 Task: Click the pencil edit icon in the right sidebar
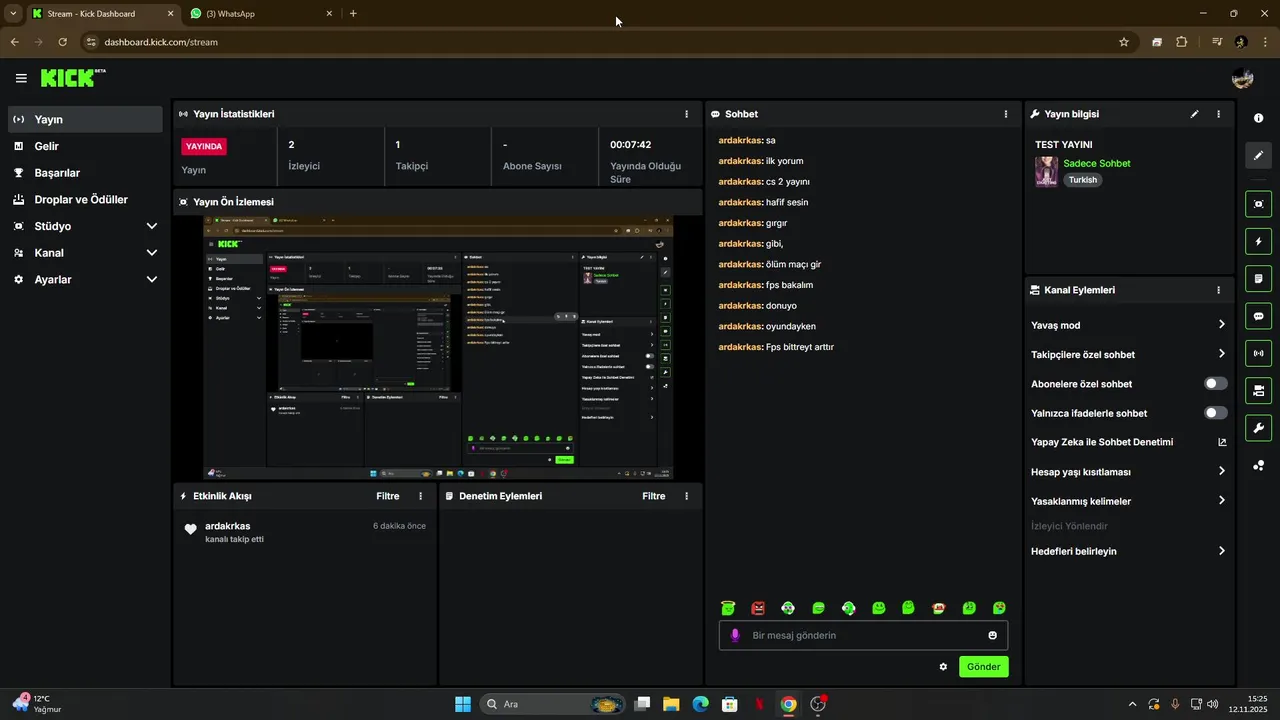click(x=1258, y=155)
